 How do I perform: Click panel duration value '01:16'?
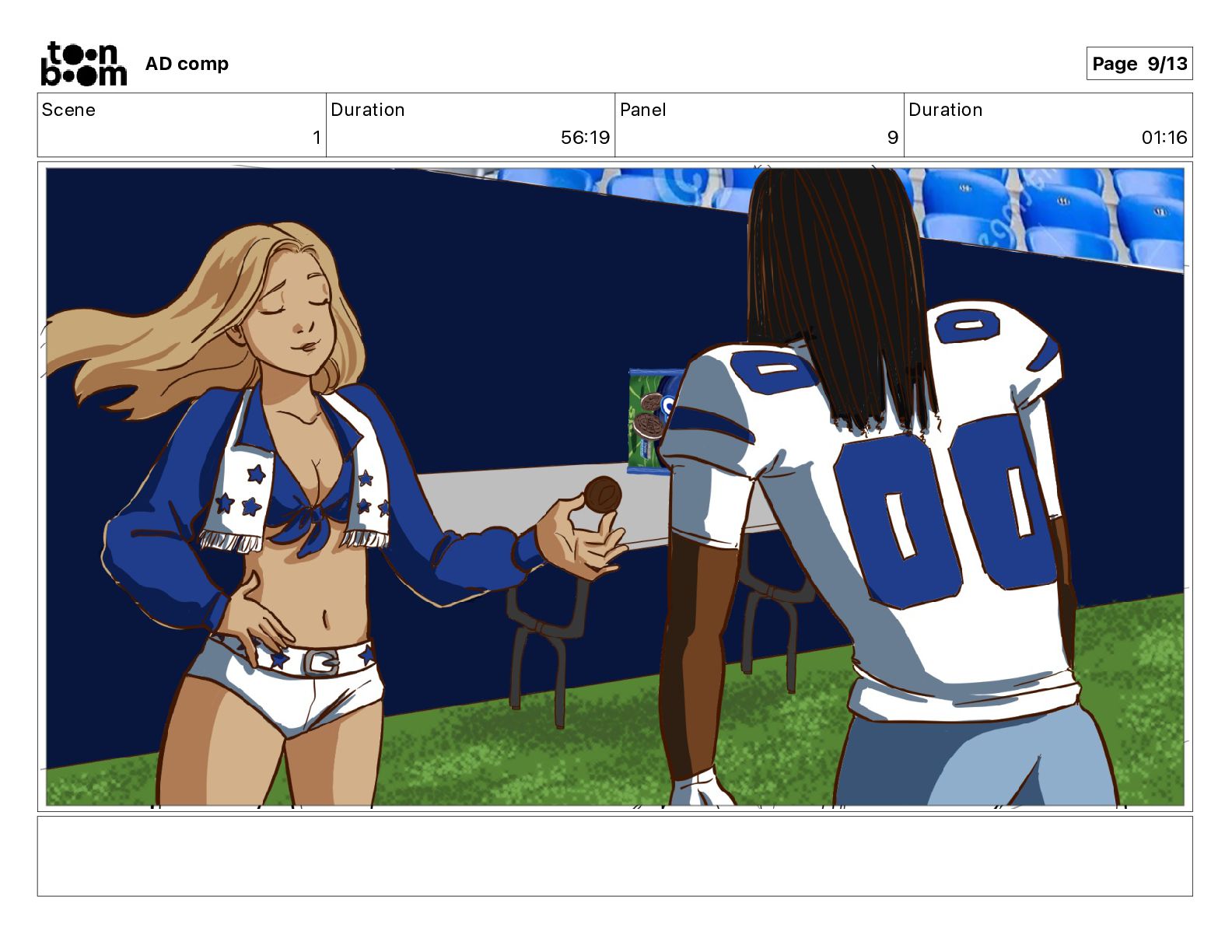pos(1164,138)
